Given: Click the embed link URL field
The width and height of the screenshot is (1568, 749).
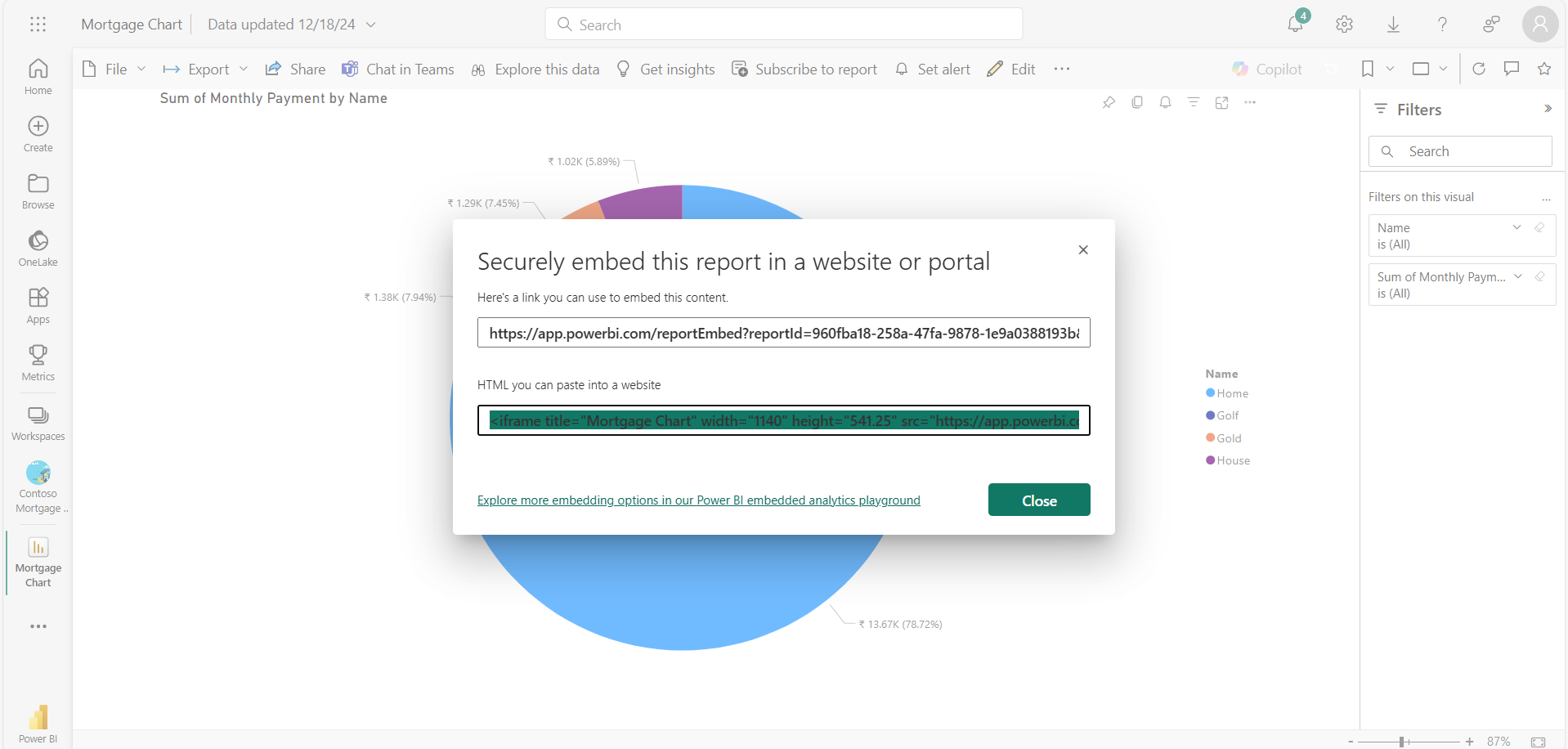Looking at the screenshot, I should [x=783, y=333].
